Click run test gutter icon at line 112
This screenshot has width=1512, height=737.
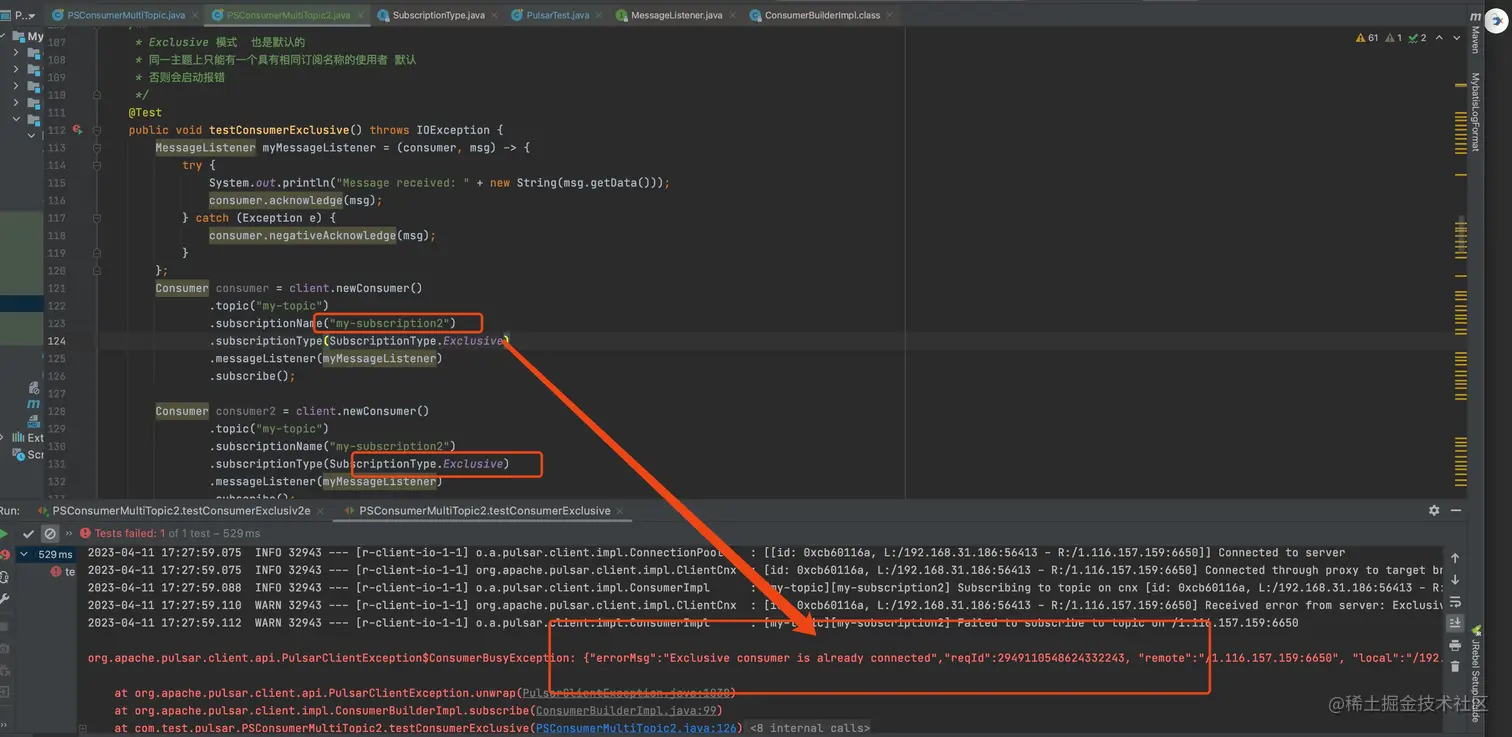point(78,130)
